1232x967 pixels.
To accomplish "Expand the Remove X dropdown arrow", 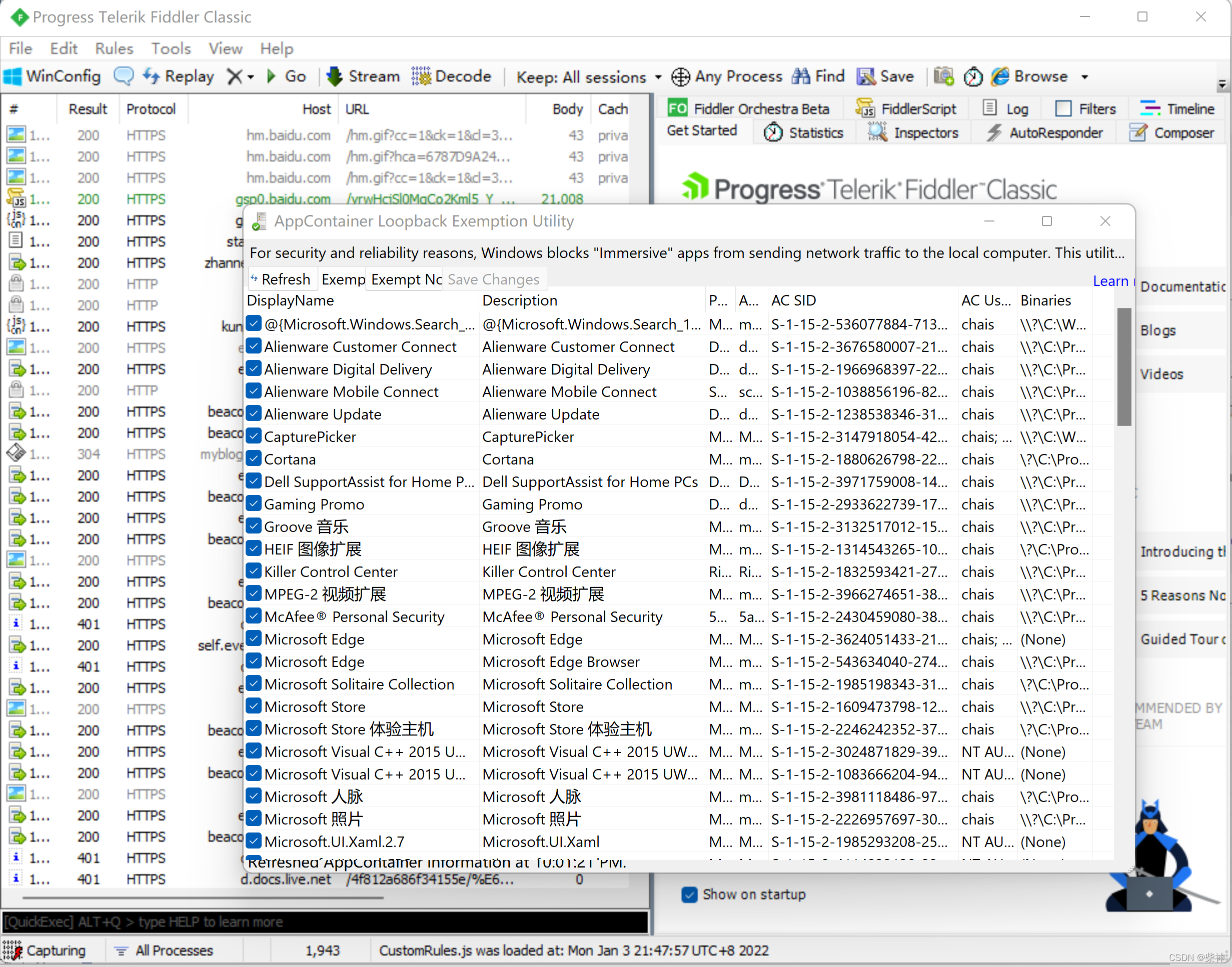I will pyautogui.click(x=251, y=77).
